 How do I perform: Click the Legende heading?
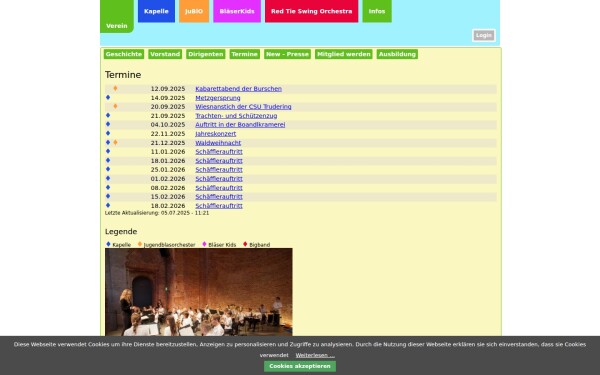pyautogui.click(x=121, y=232)
